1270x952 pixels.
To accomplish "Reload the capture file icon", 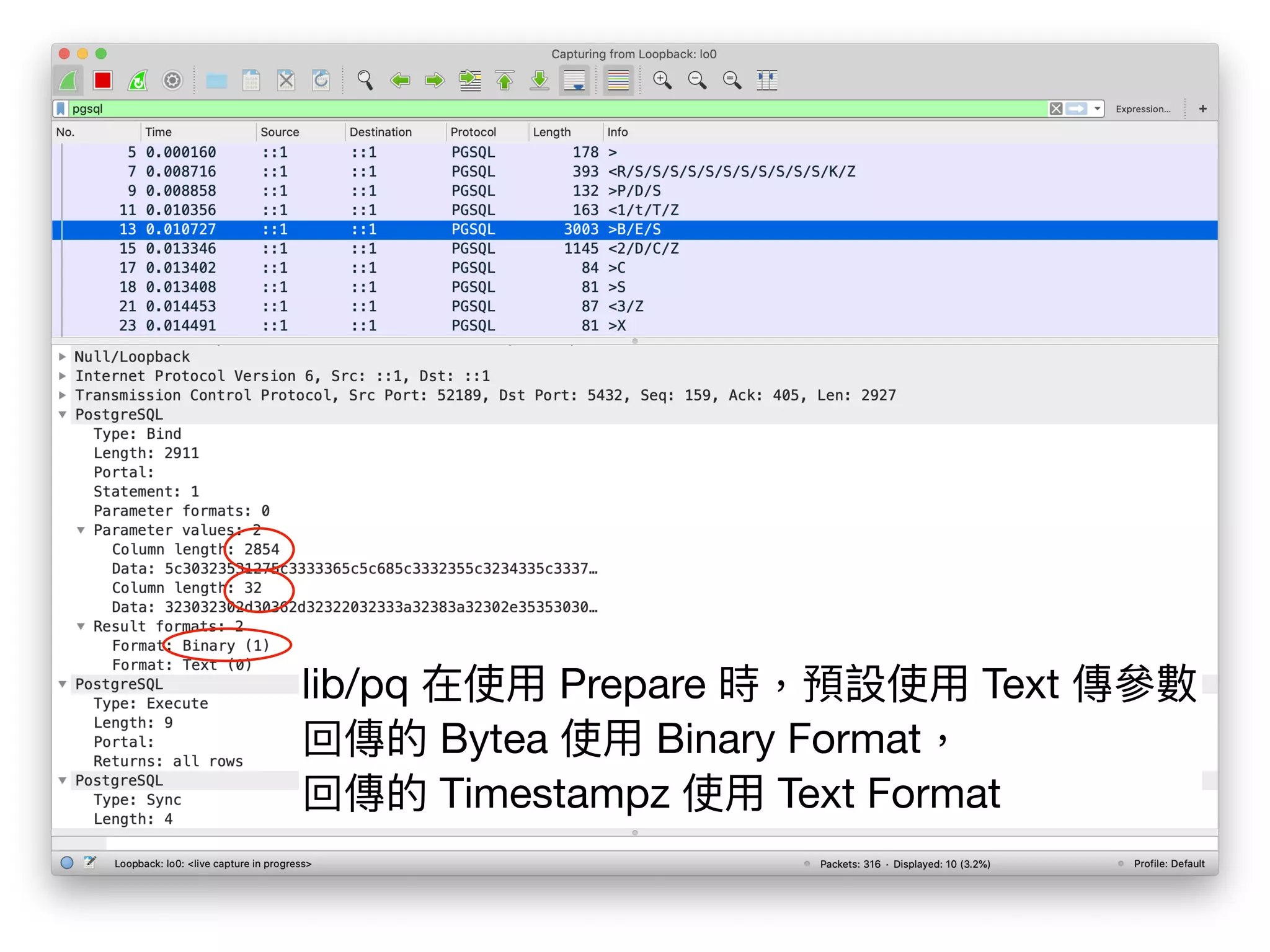I will pyautogui.click(x=321, y=81).
